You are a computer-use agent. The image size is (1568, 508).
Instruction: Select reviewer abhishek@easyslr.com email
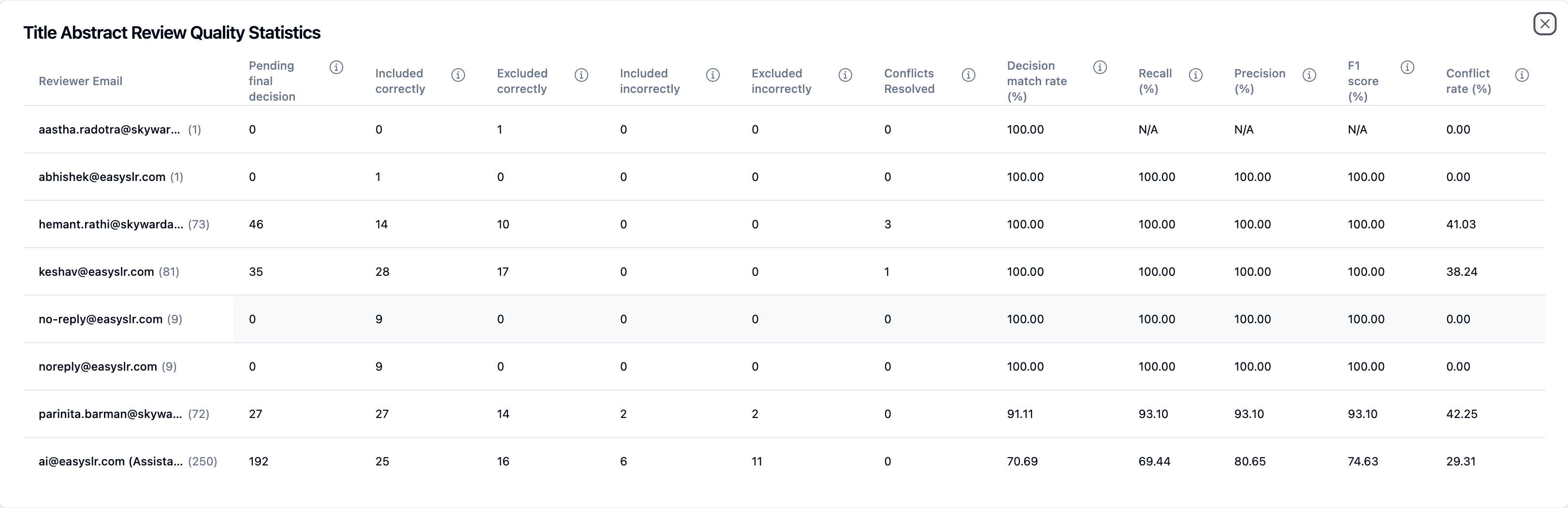point(102,177)
